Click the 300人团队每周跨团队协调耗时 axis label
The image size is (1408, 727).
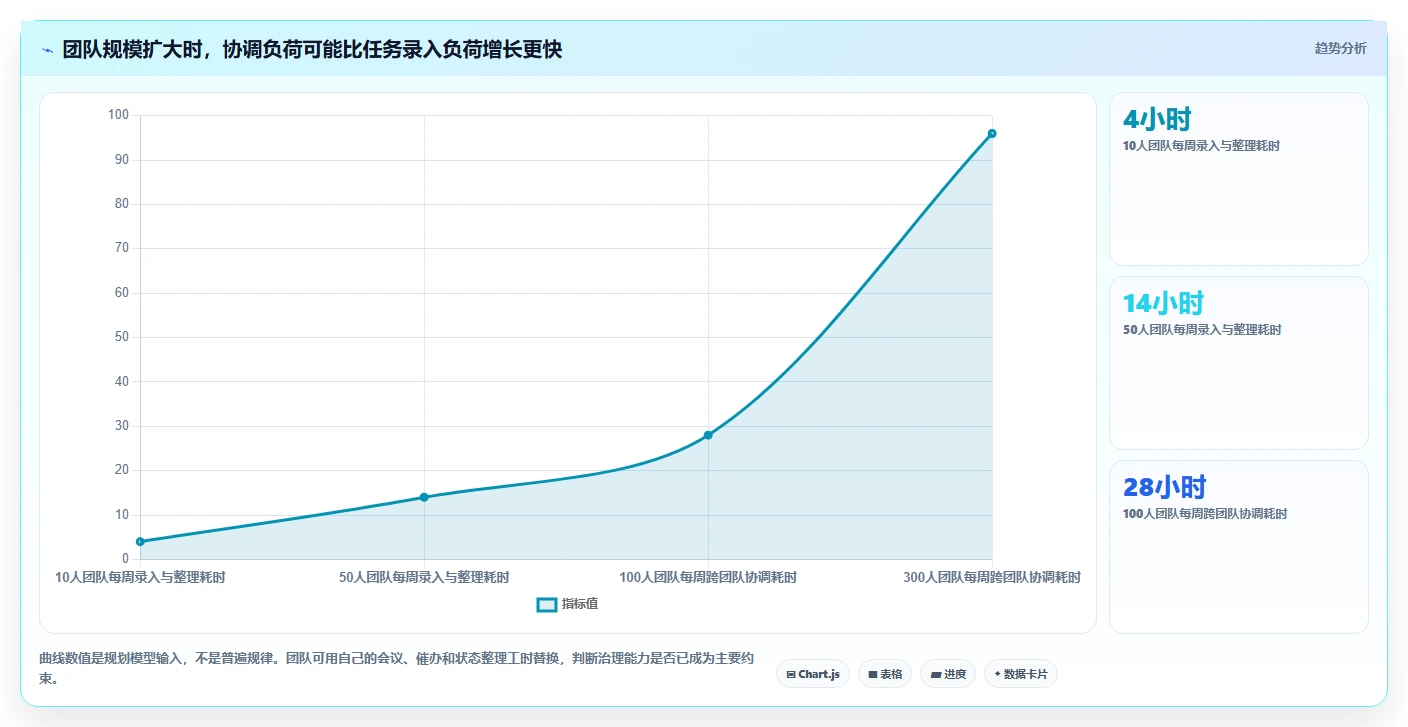992,577
